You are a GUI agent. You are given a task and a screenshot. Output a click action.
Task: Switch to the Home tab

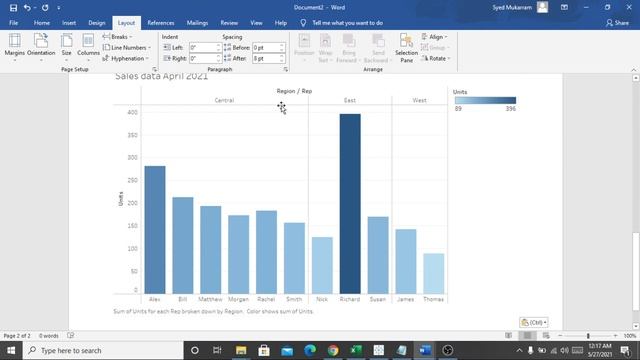pyautogui.click(x=42, y=23)
